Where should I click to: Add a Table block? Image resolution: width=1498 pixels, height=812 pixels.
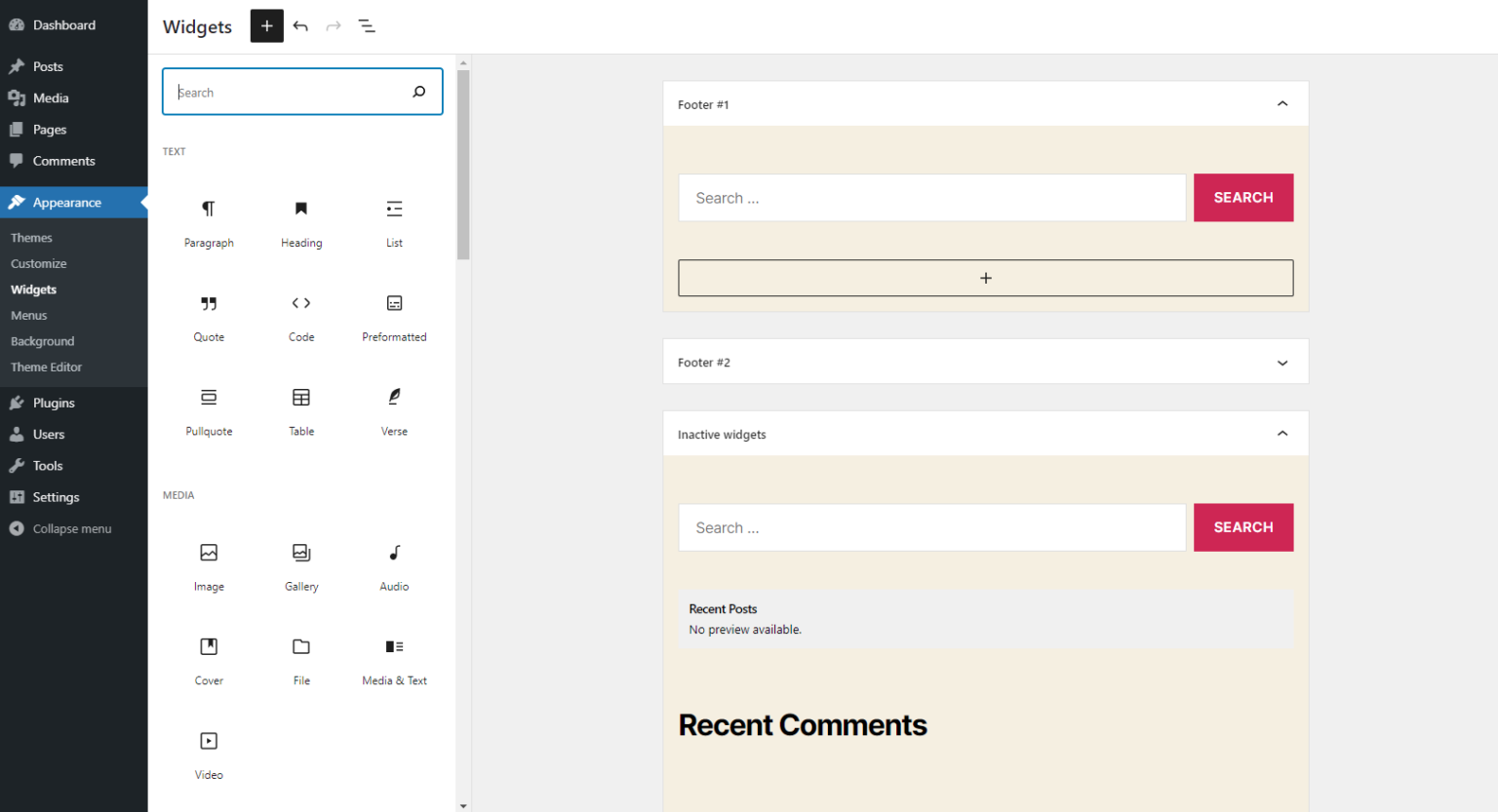pos(301,412)
